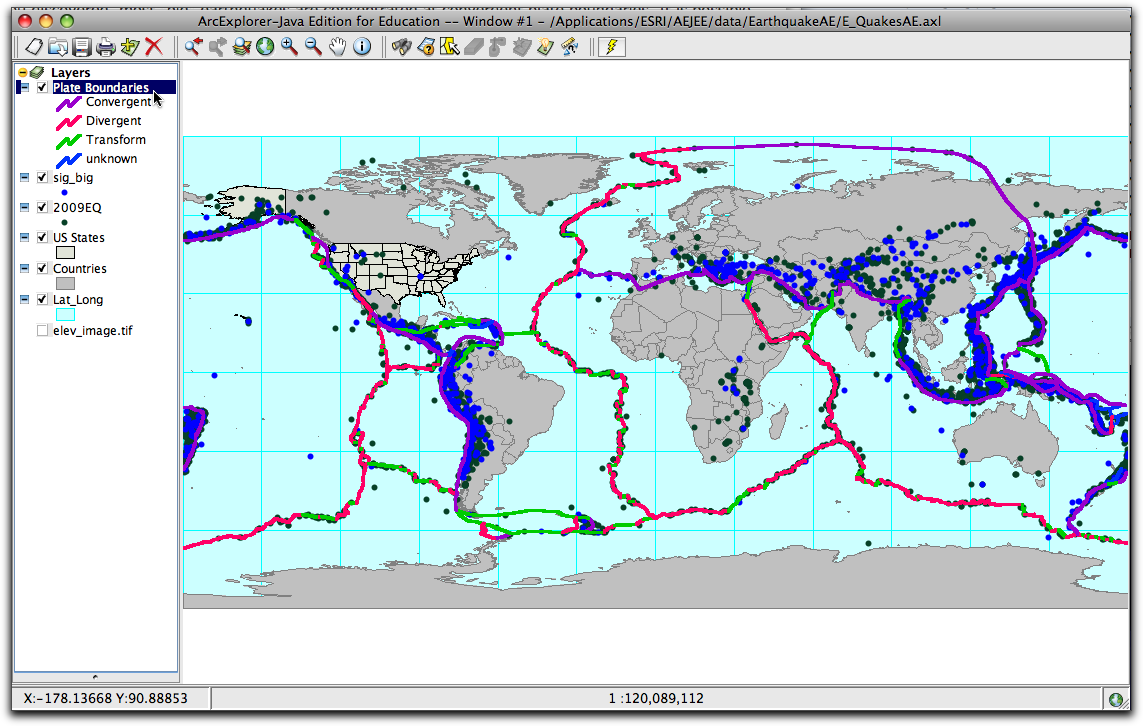Click the Print icon on the toolbar
Viewport: 1143px width, 726px height.
click(x=104, y=47)
